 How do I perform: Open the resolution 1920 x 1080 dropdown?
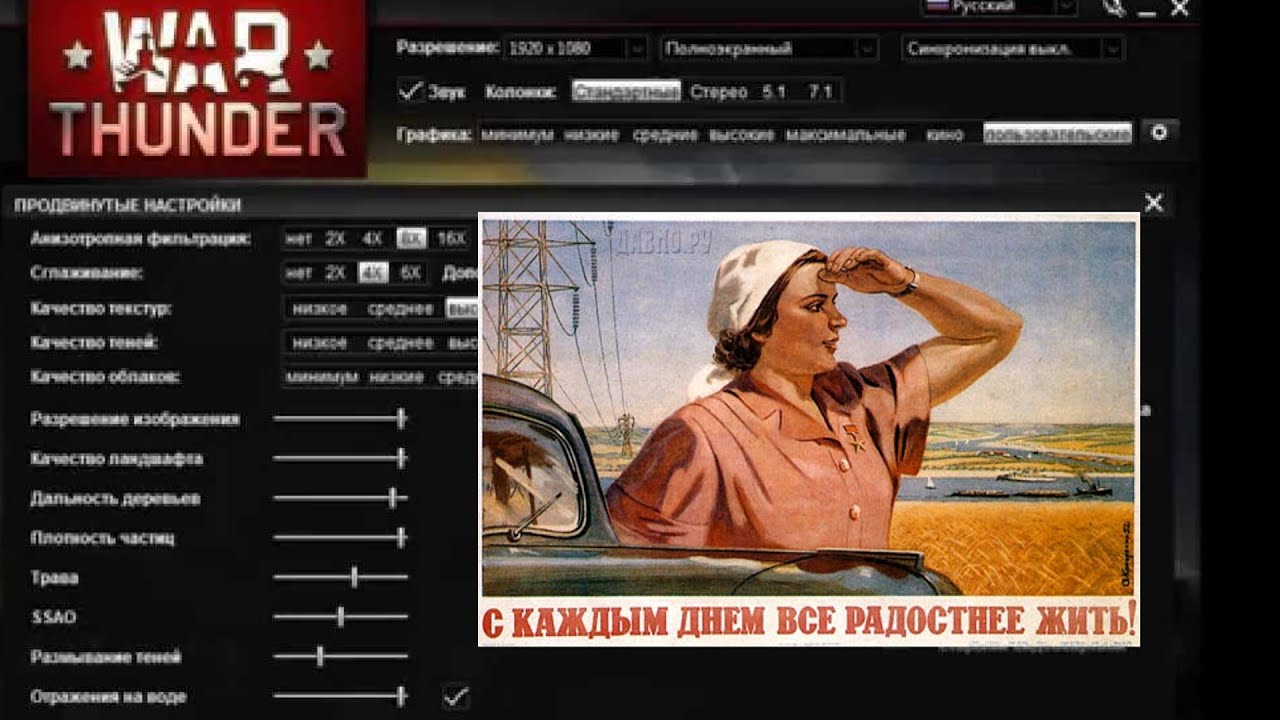tap(576, 48)
